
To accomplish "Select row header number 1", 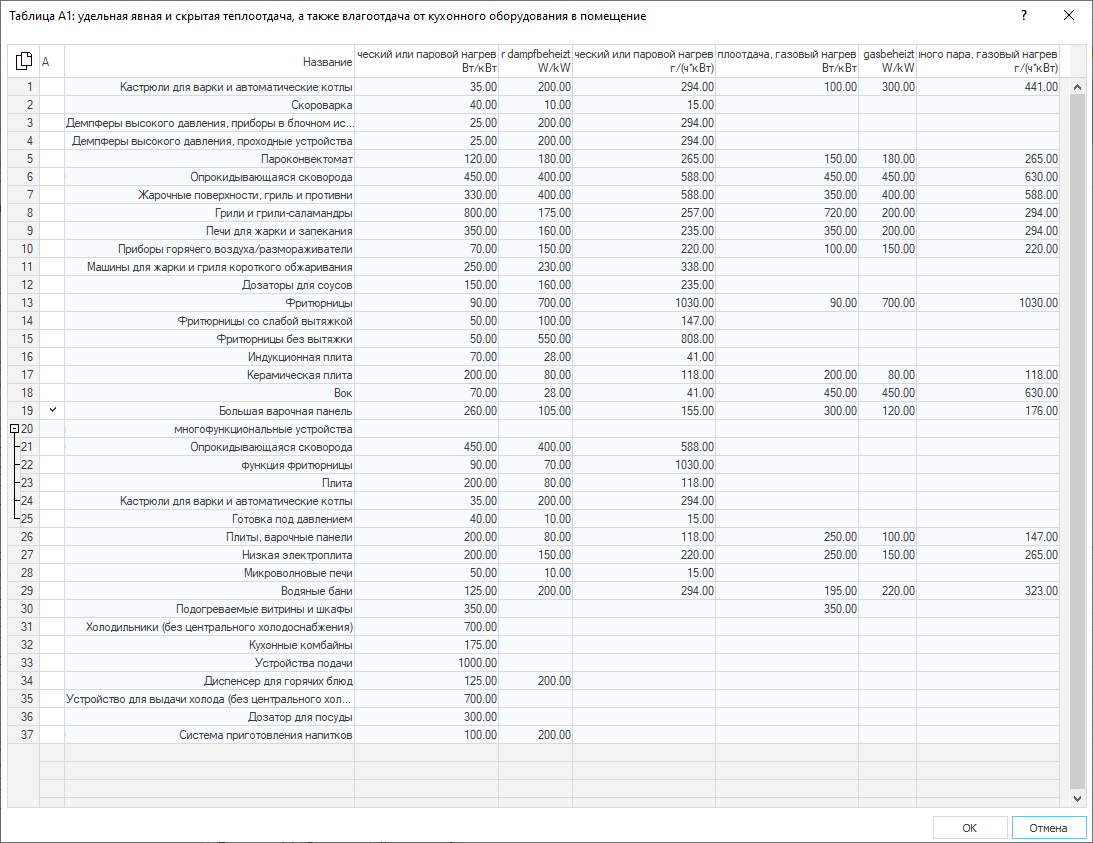I will click(x=24, y=87).
